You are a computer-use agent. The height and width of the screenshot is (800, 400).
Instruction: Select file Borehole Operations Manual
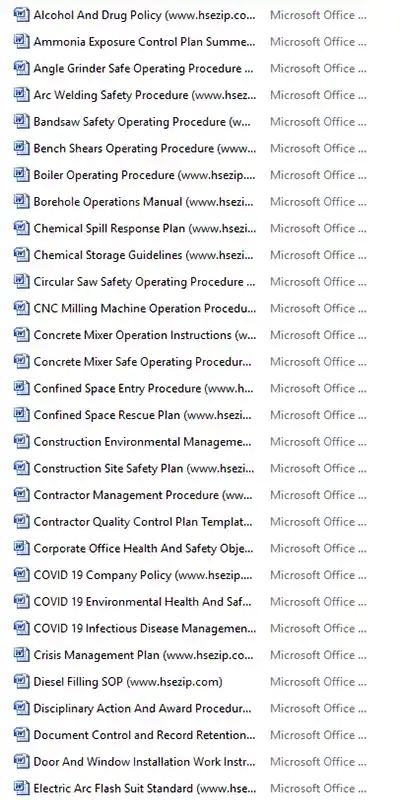pos(144,202)
